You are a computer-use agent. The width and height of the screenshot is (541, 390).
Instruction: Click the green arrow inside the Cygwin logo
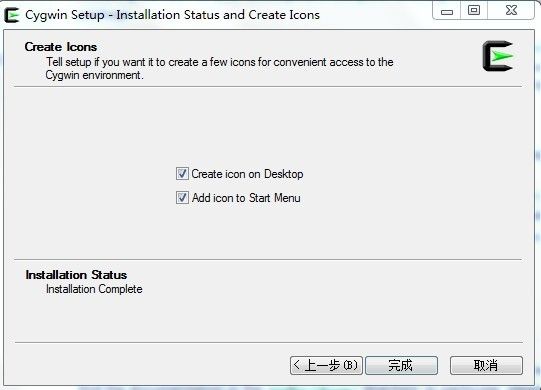pos(502,56)
